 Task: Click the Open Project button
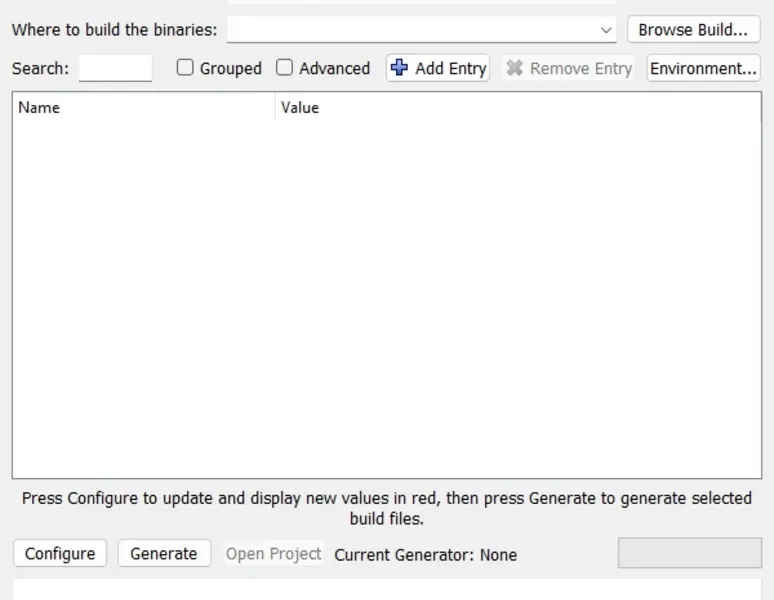[x=273, y=553]
